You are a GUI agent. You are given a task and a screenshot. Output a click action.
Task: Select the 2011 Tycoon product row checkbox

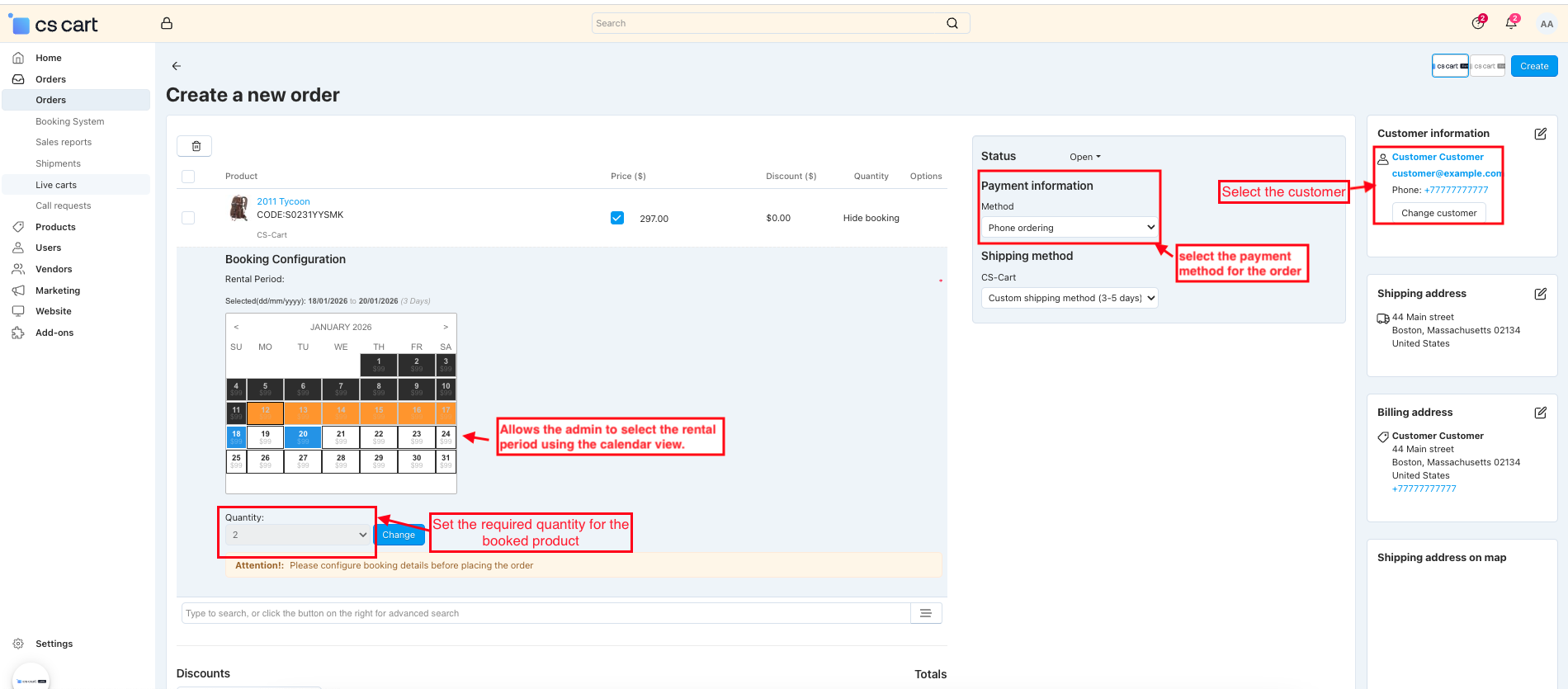click(x=188, y=218)
